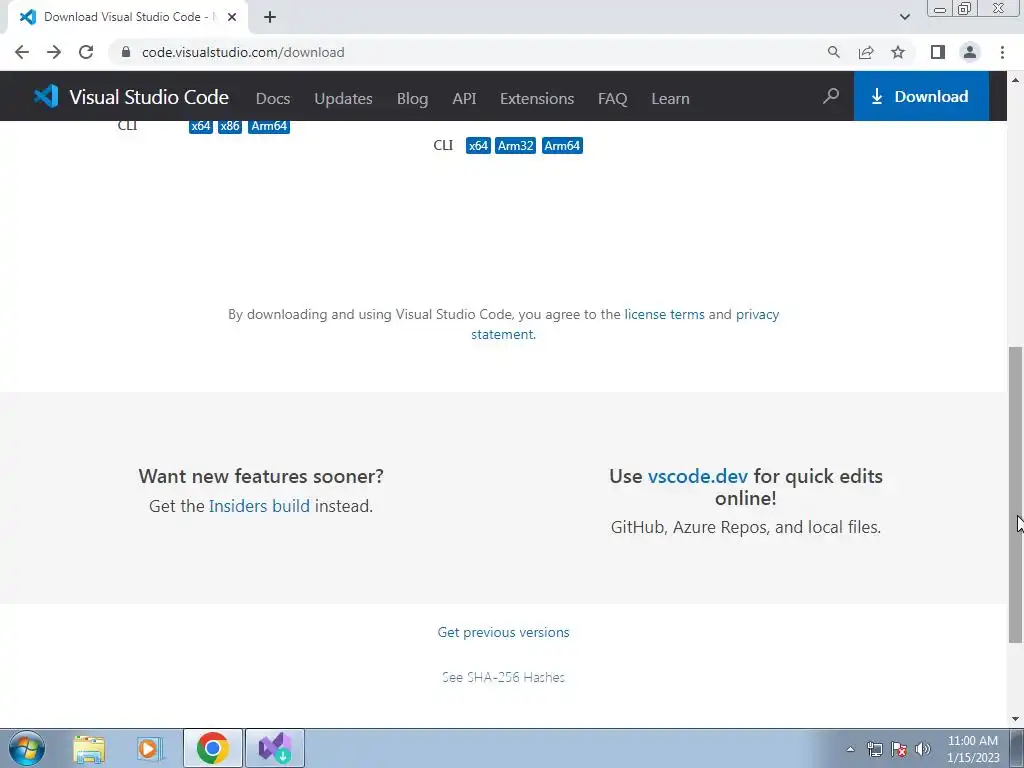The width and height of the screenshot is (1024, 768).
Task: Click the page vertical scrollbar thumb
Action: click(x=1015, y=494)
